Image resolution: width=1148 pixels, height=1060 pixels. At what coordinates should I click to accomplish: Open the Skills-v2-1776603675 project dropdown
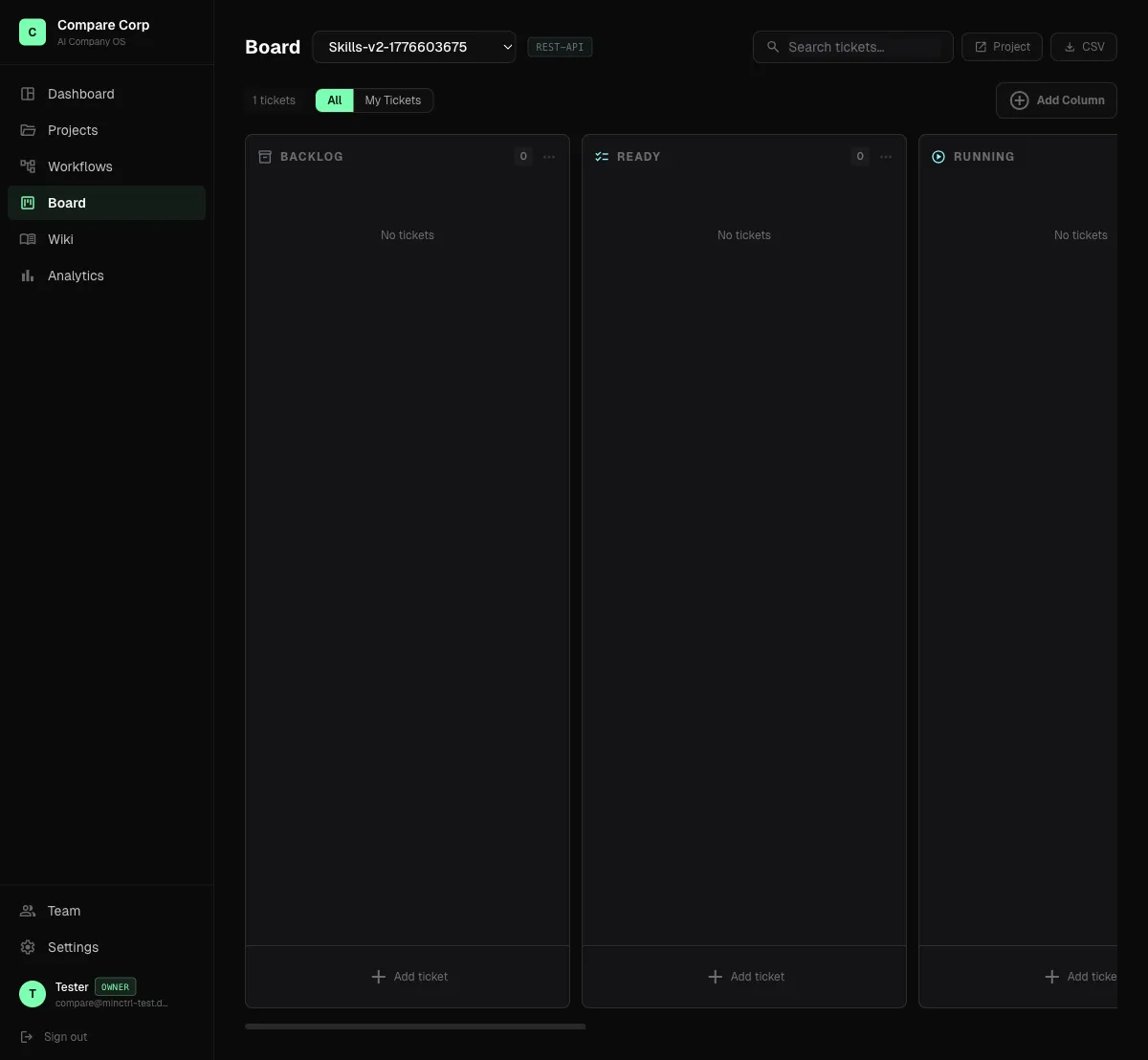tap(414, 47)
